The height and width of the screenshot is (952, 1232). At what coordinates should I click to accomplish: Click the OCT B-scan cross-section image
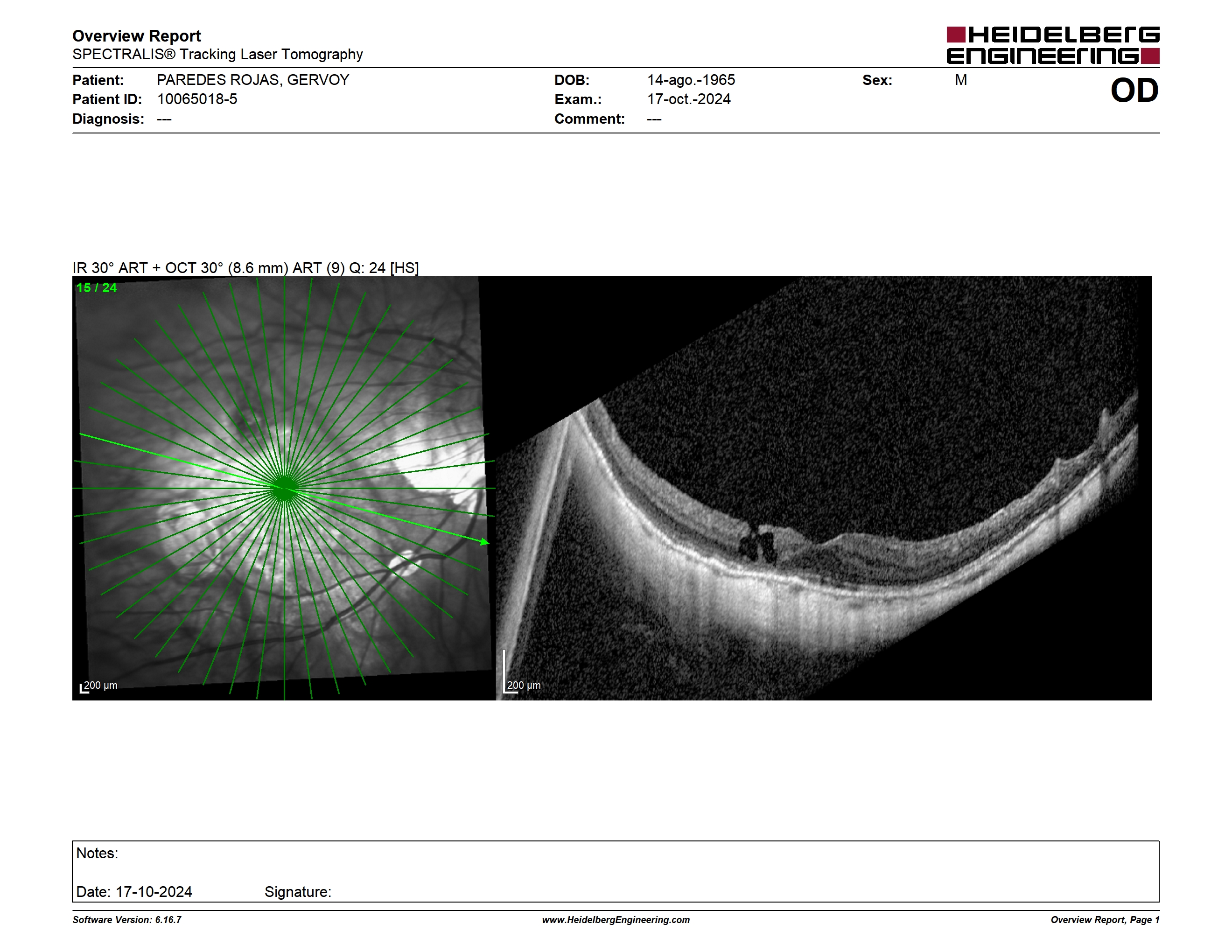824,489
